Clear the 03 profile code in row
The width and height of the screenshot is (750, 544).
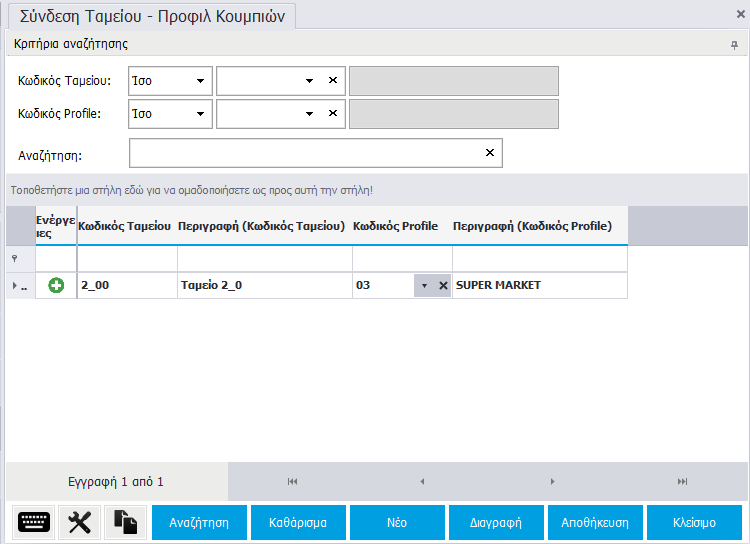pyautogui.click(x=443, y=286)
